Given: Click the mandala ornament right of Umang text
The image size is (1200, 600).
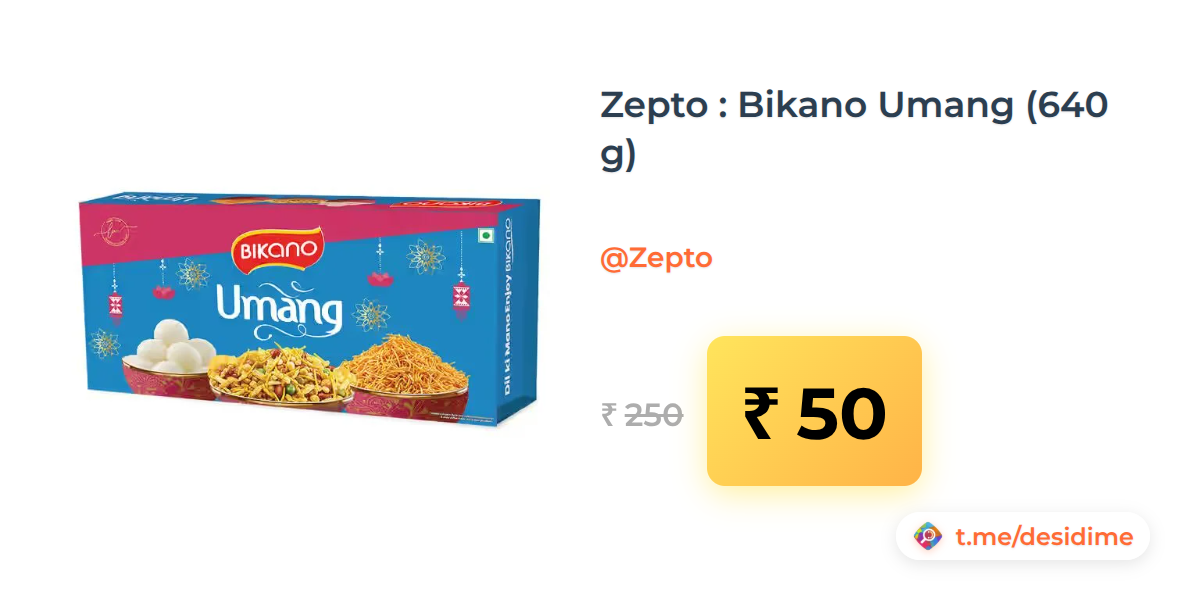Looking at the screenshot, I should [x=371, y=314].
